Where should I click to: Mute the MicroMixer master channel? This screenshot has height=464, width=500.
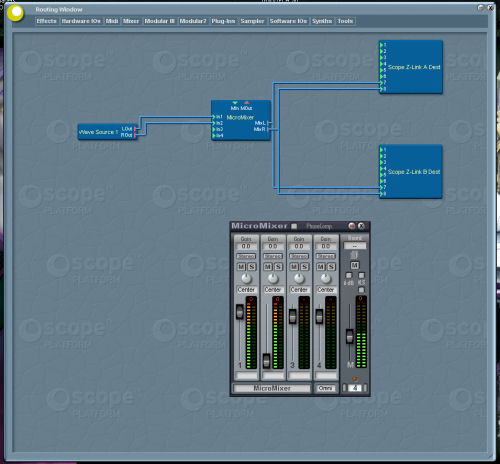pyautogui.click(x=355, y=265)
